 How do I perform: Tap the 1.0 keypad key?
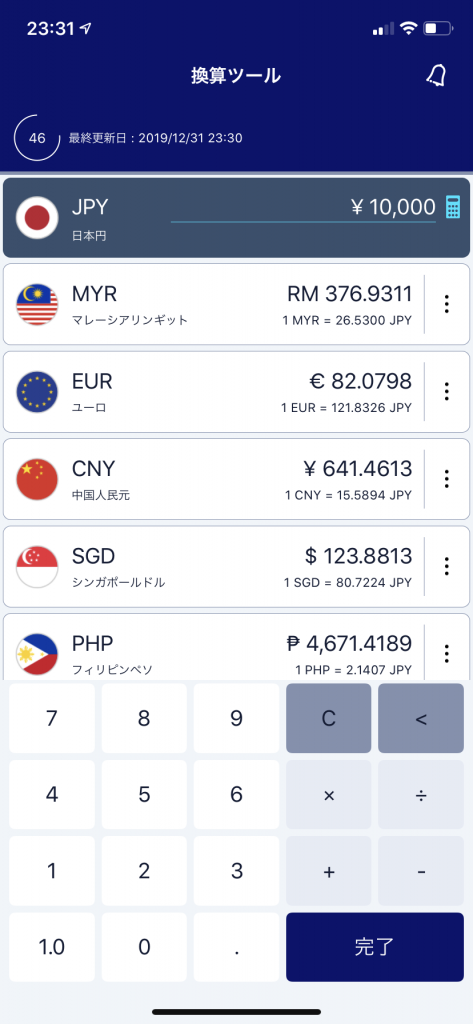point(52,947)
